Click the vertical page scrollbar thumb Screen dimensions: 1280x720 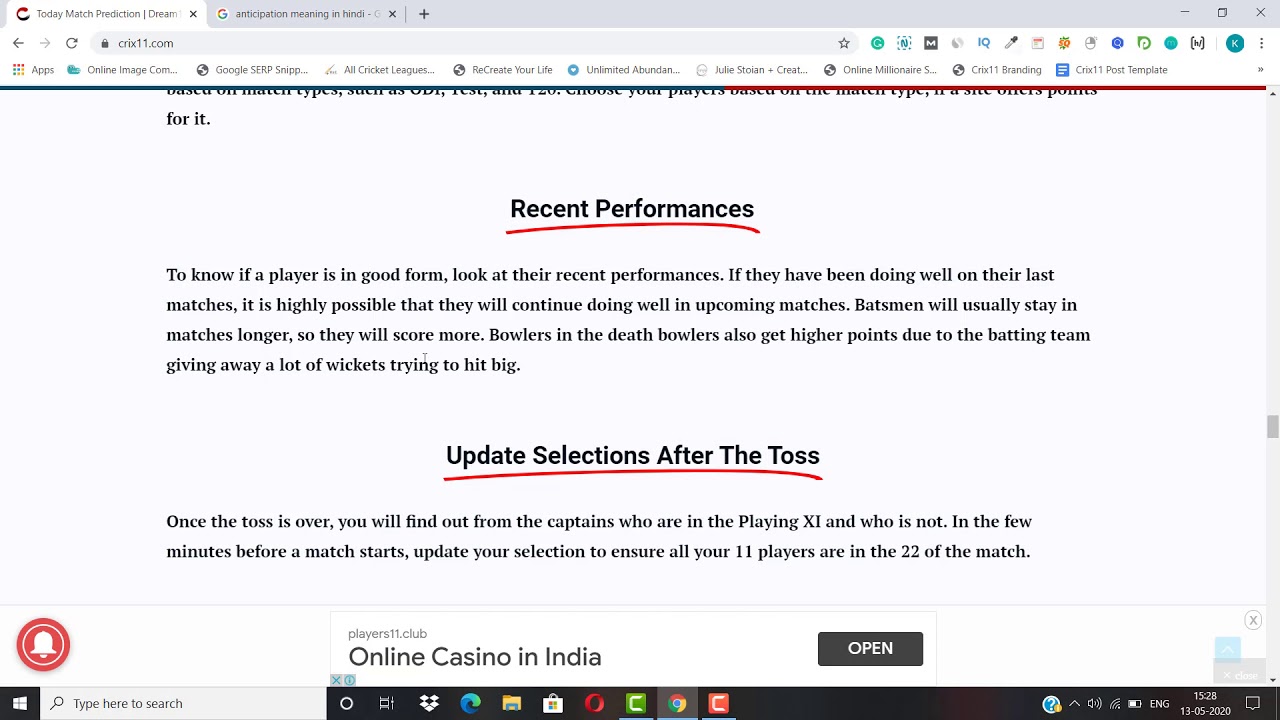(1272, 426)
